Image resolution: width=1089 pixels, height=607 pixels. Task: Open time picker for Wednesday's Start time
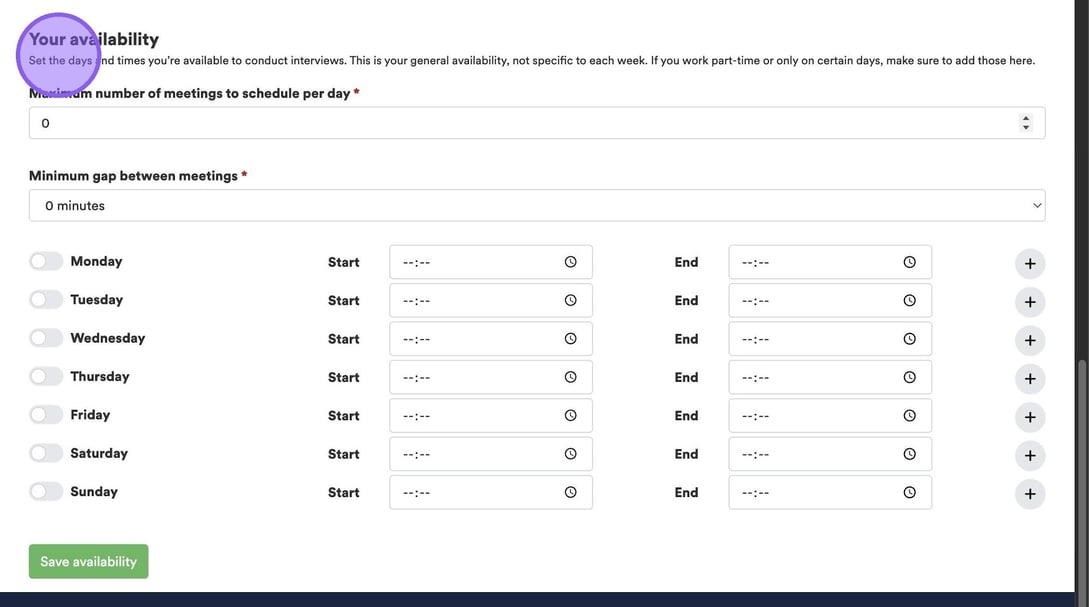[570, 339]
